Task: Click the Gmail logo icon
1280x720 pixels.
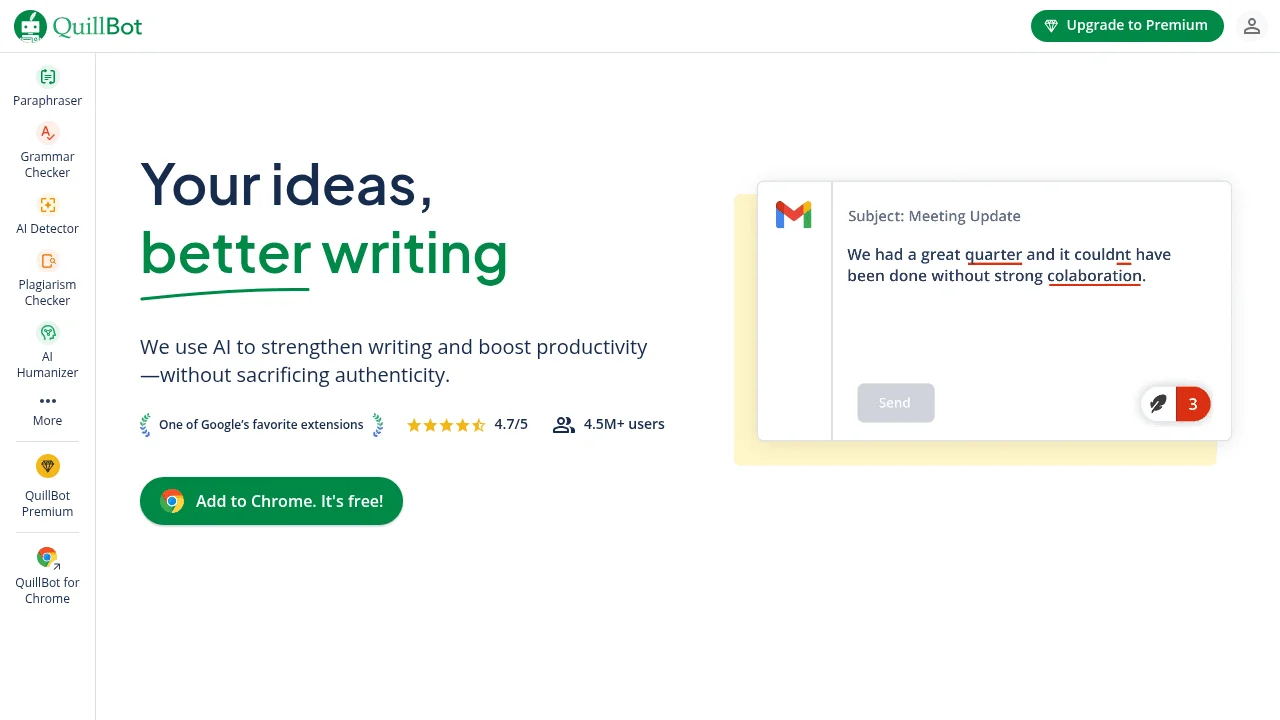Action: [793, 215]
